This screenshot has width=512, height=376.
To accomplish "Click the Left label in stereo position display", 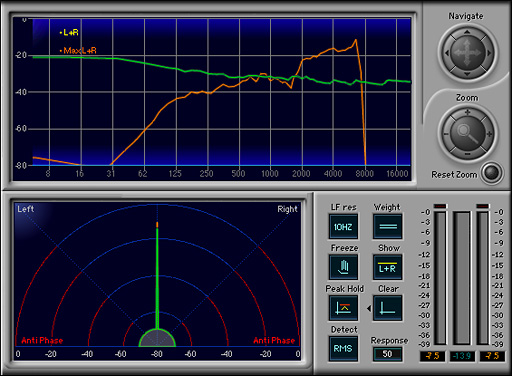I will [x=26, y=209].
